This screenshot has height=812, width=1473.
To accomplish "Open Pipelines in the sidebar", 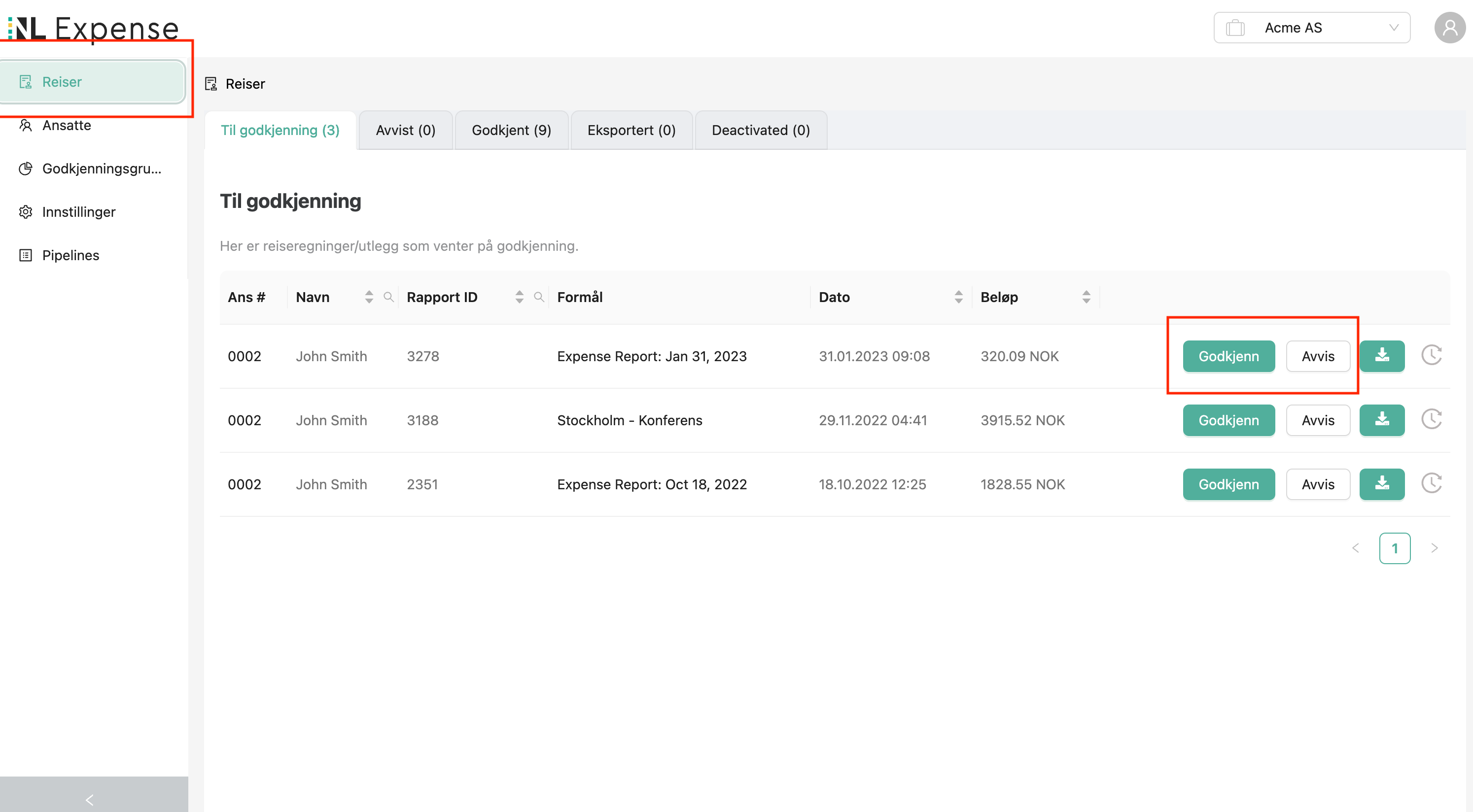I will [x=70, y=255].
